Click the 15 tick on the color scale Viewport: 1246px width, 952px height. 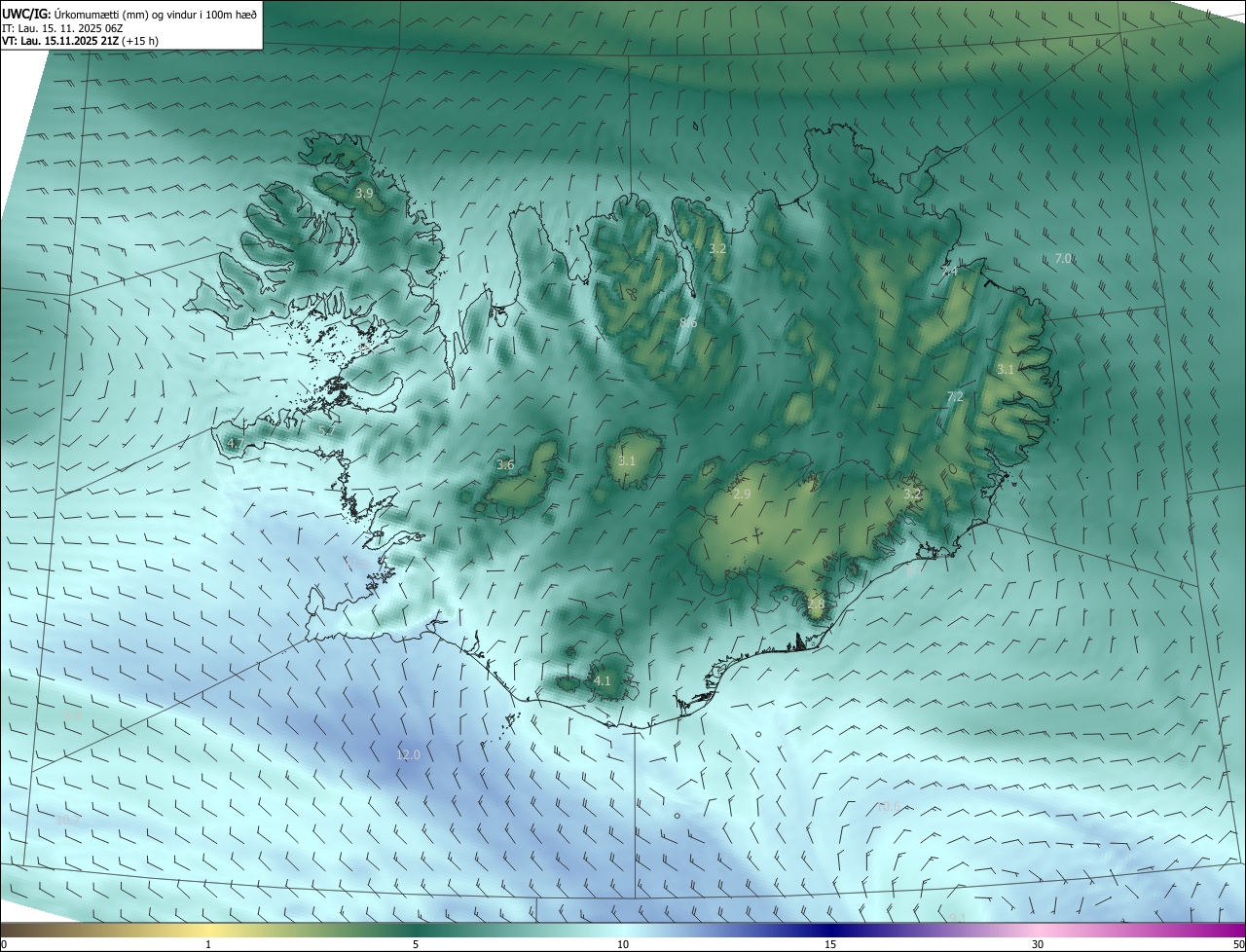[830, 944]
